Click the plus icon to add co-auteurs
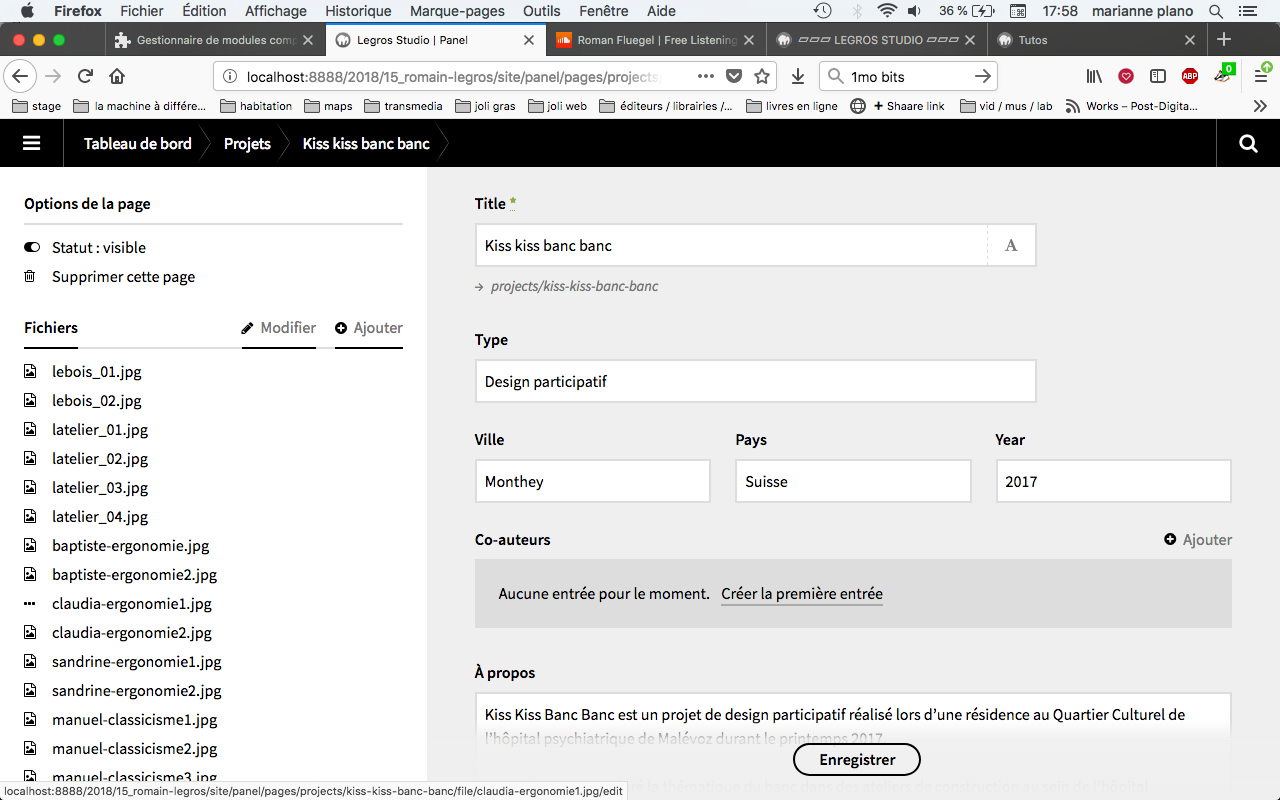The width and height of the screenshot is (1280, 800). (x=1170, y=540)
